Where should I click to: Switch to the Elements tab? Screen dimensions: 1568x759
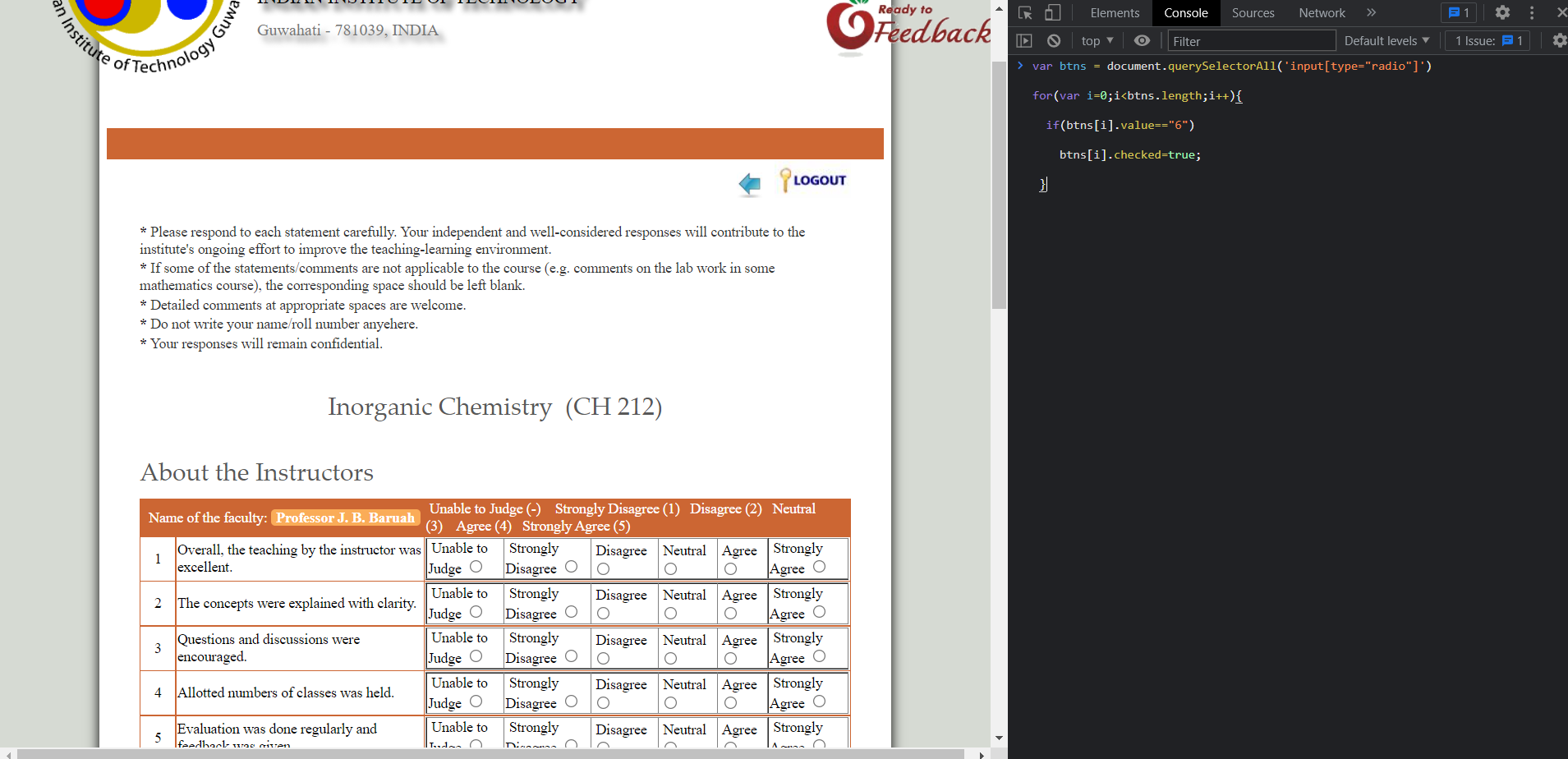click(1115, 12)
